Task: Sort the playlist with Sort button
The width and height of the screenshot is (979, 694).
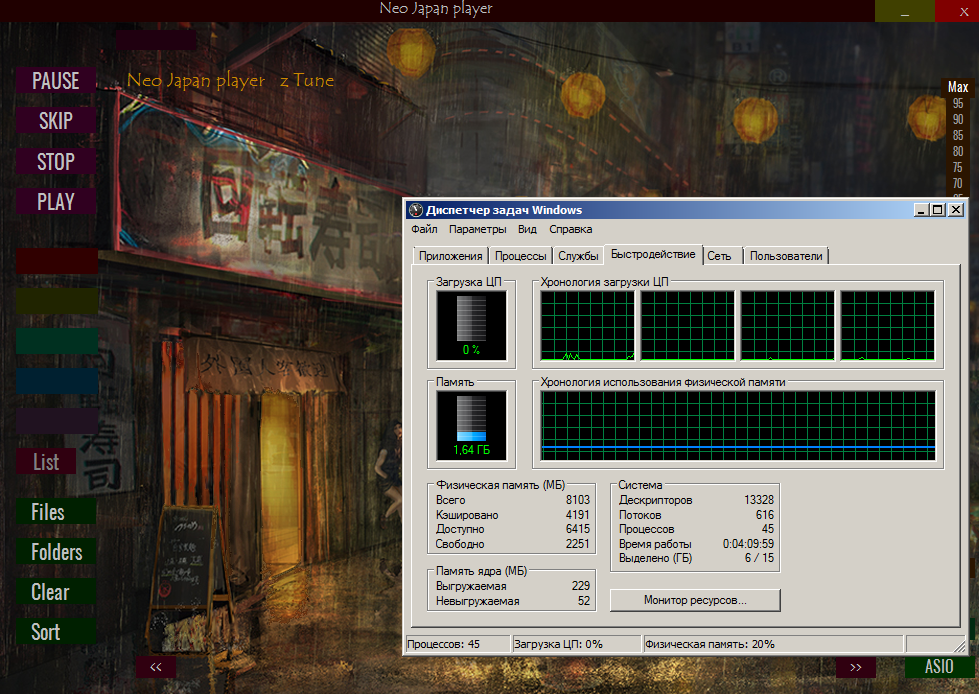Action: 56,632
